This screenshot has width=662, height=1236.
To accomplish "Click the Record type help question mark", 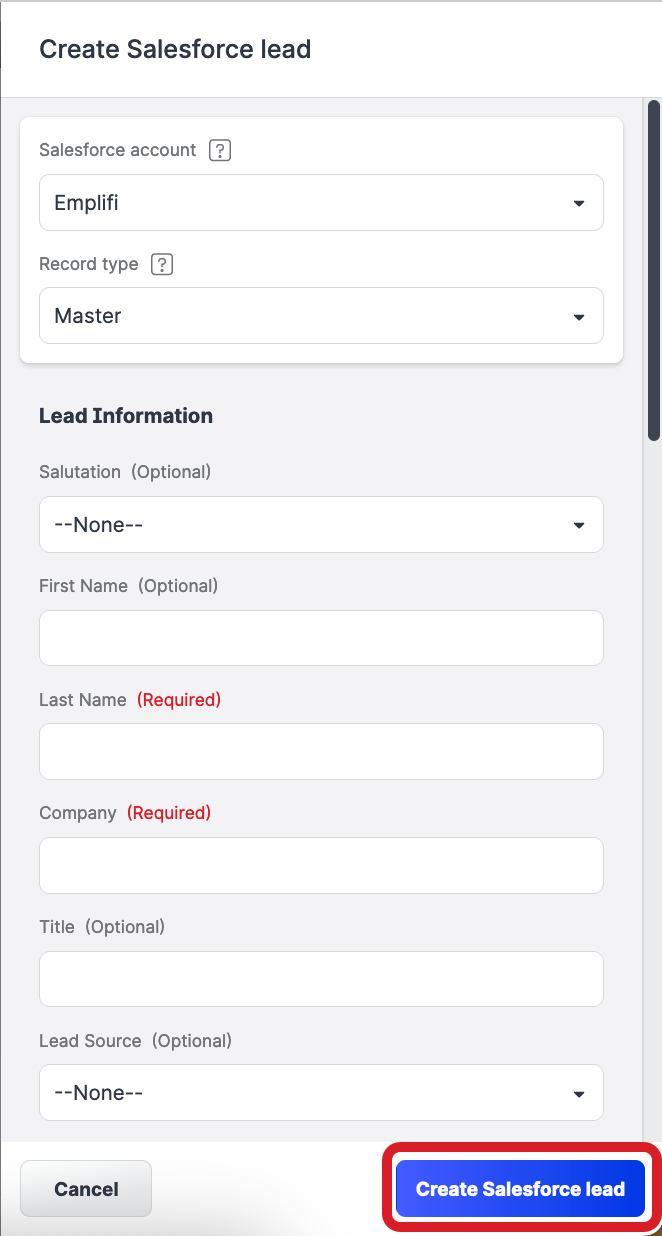I will coord(162,264).
